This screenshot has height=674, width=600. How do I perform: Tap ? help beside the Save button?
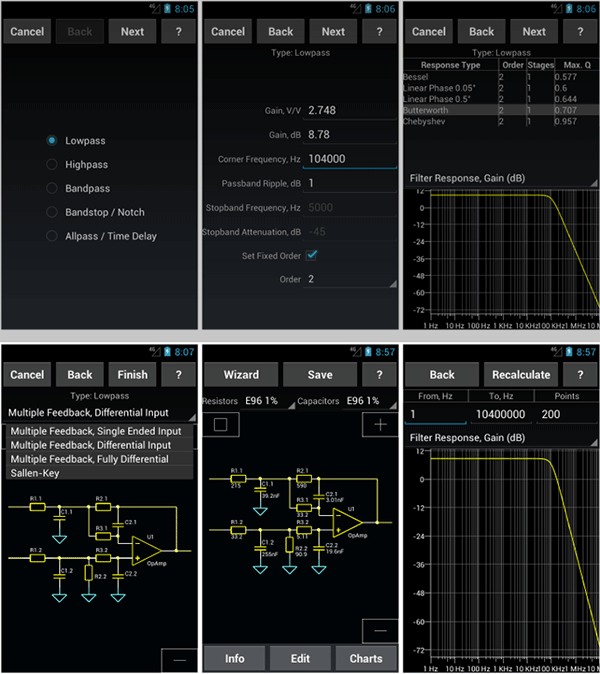(379, 374)
